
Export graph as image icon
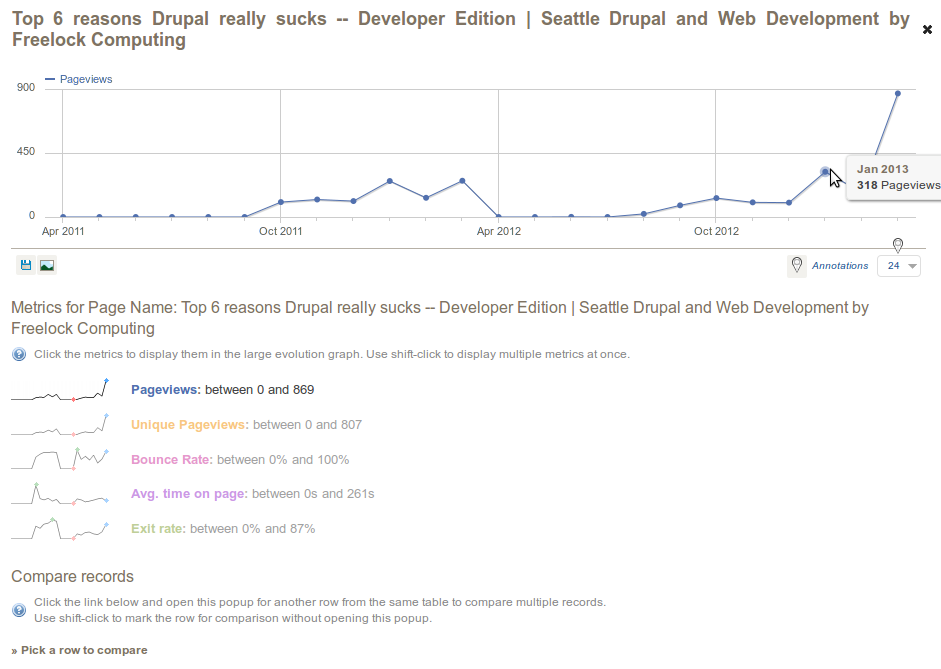[47, 265]
